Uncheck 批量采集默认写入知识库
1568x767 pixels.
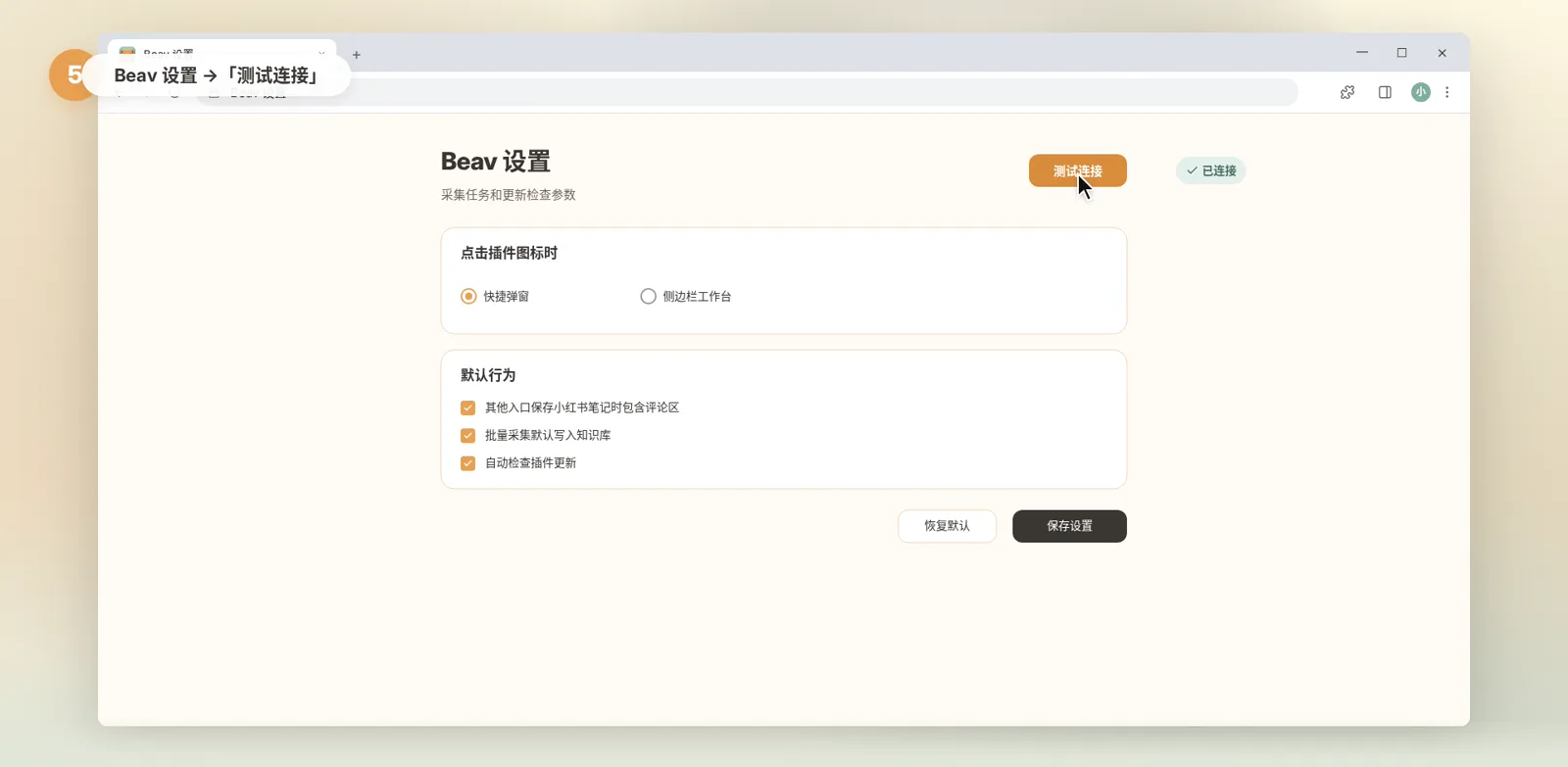tap(467, 435)
